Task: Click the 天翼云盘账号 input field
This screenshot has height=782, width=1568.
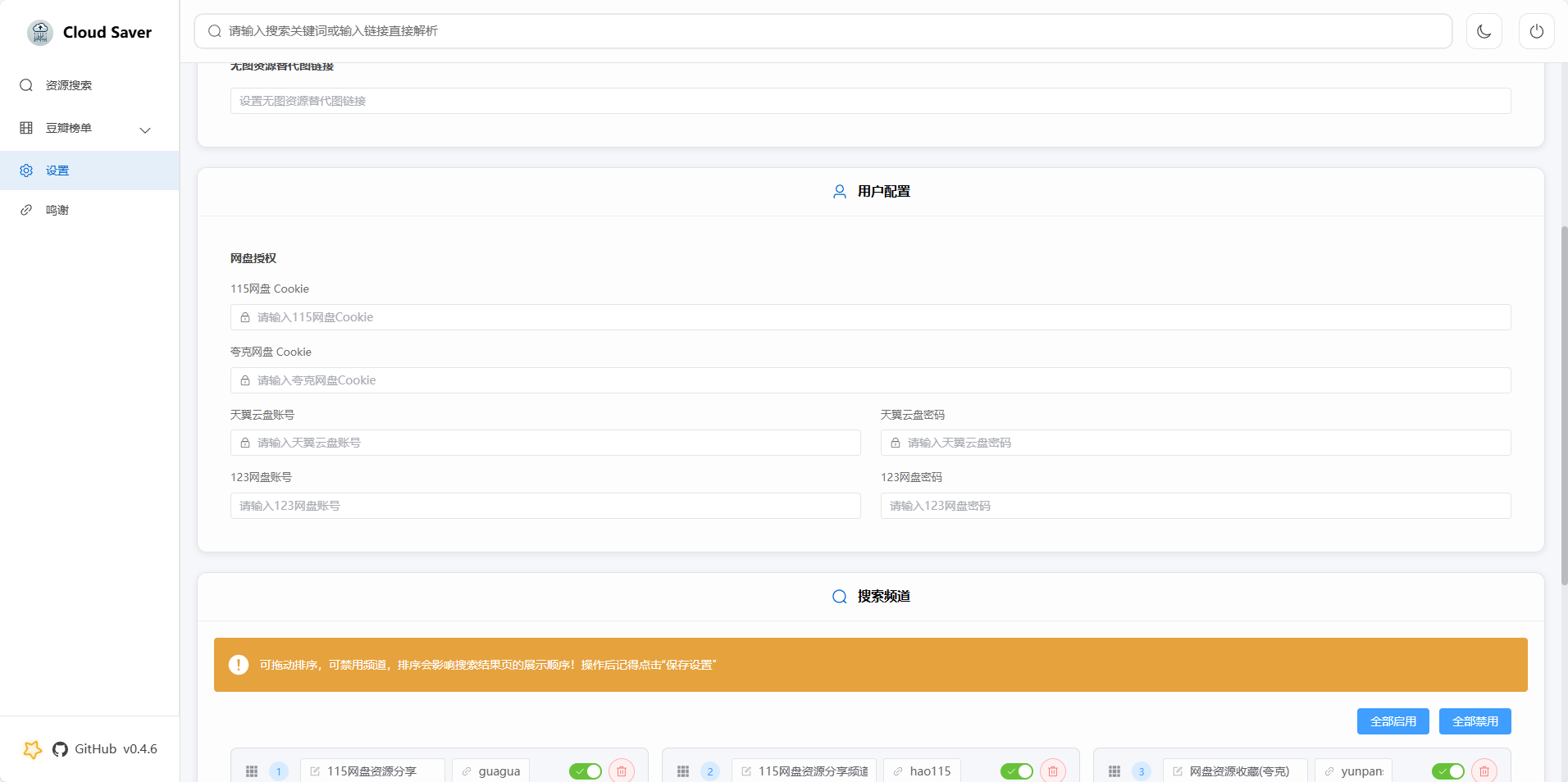Action: 545,443
